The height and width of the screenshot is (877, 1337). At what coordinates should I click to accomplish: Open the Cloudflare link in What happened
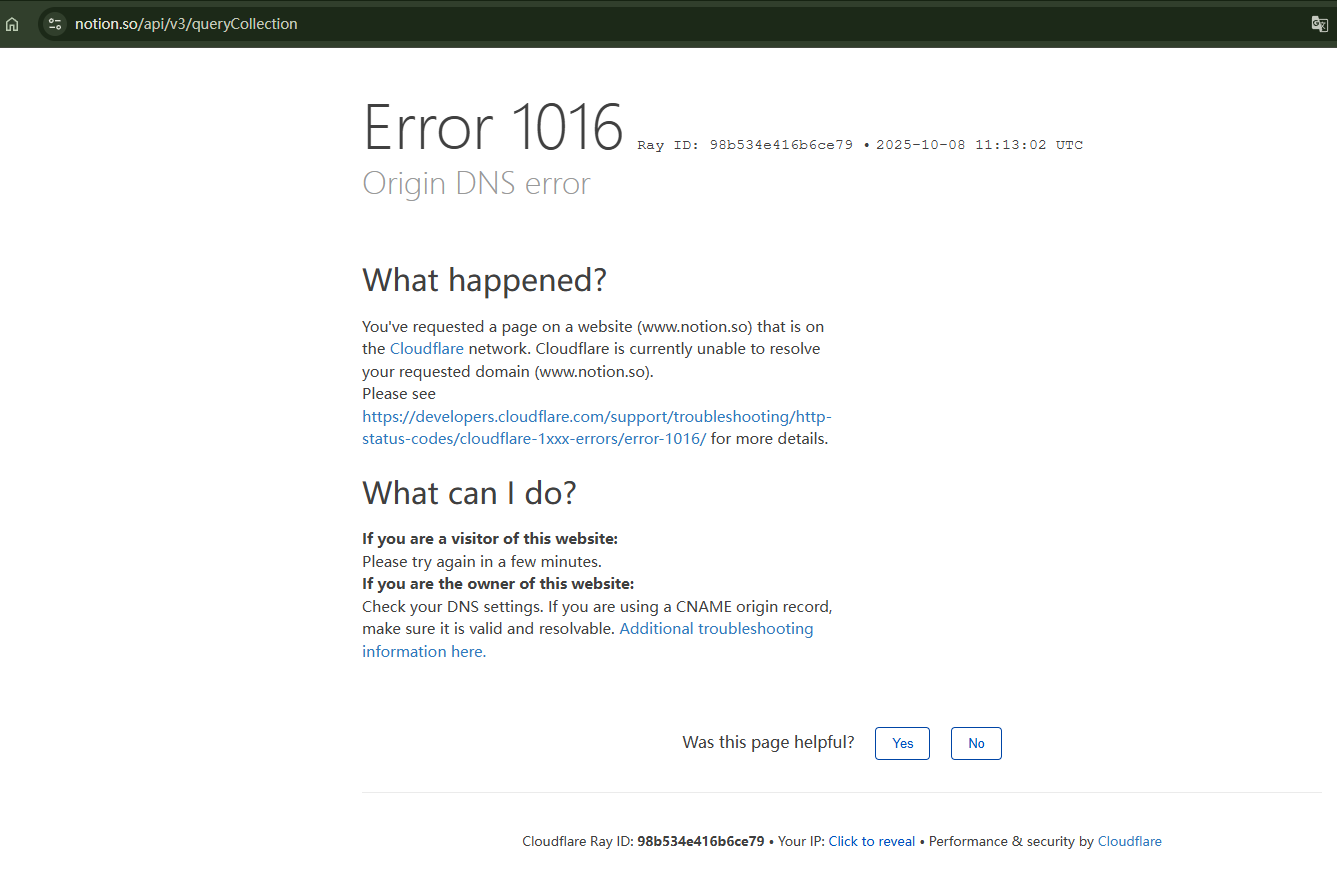pyautogui.click(x=427, y=349)
